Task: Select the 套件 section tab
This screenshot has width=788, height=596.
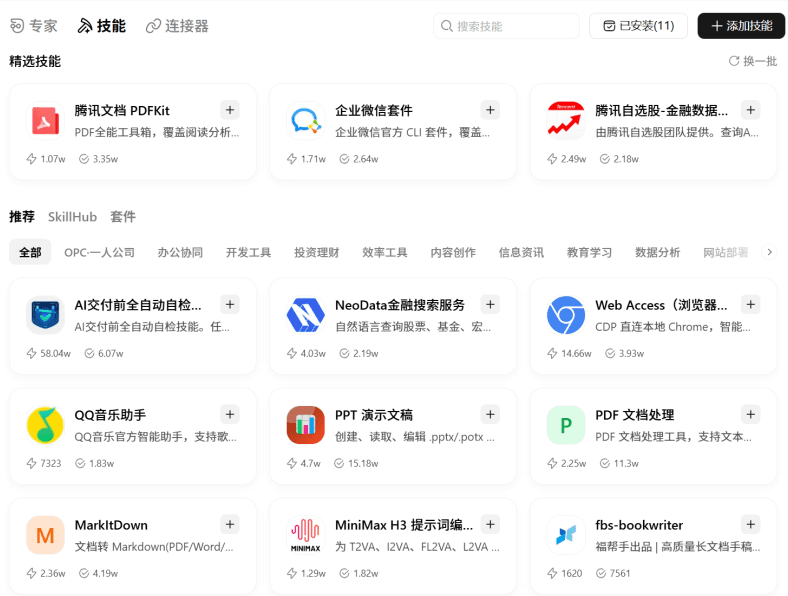Action: 123,217
